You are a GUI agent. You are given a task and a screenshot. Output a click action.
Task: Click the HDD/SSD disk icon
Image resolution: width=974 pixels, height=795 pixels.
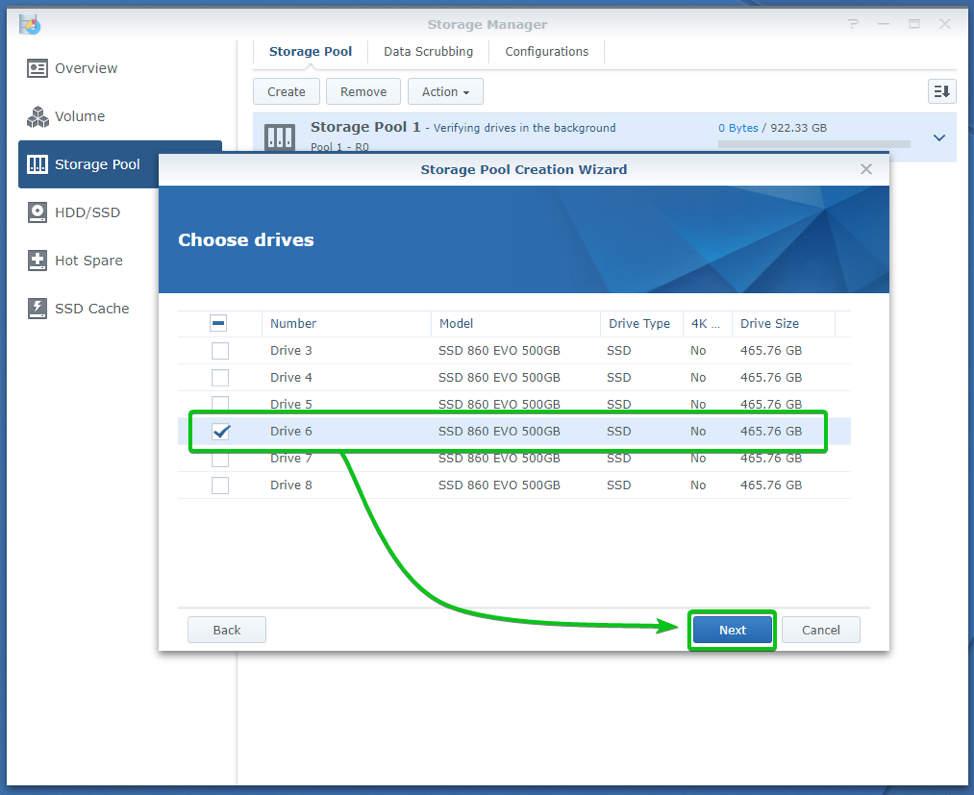[x=38, y=212]
